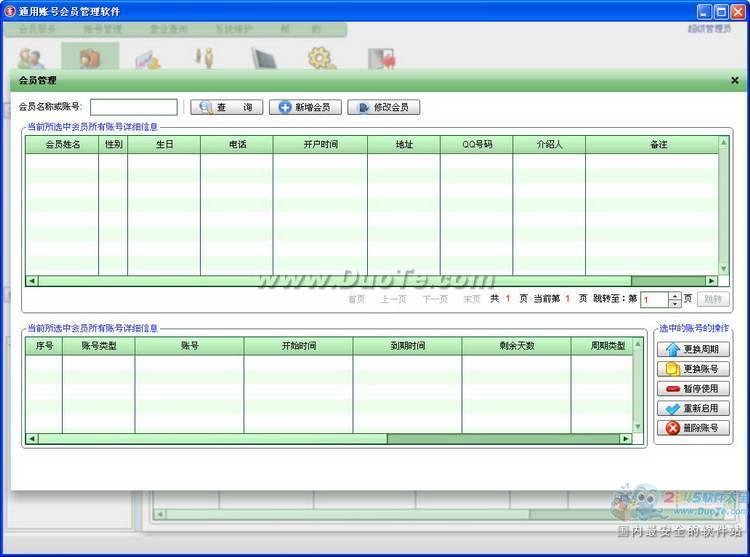Viewport: 750px width, 557px height.
Task: Click the 开户时间 column header
Action: tap(320, 144)
